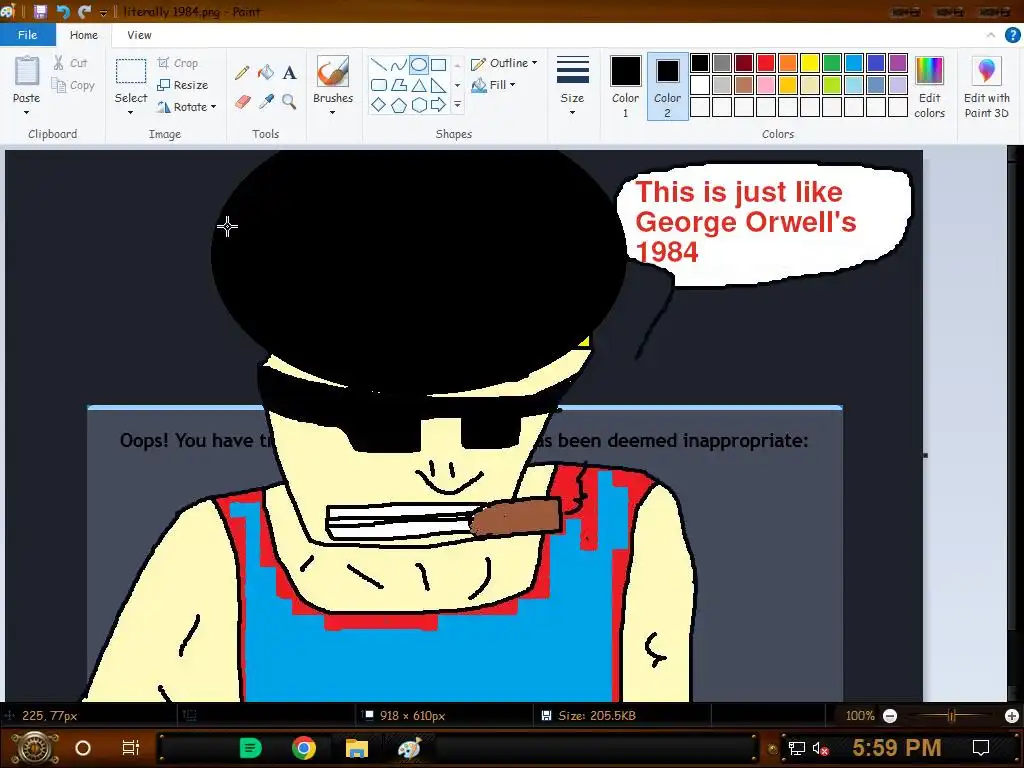The width and height of the screenshot is (1024, 768).
Task: Choose the Right triangle shape
Action: [439, 85]
